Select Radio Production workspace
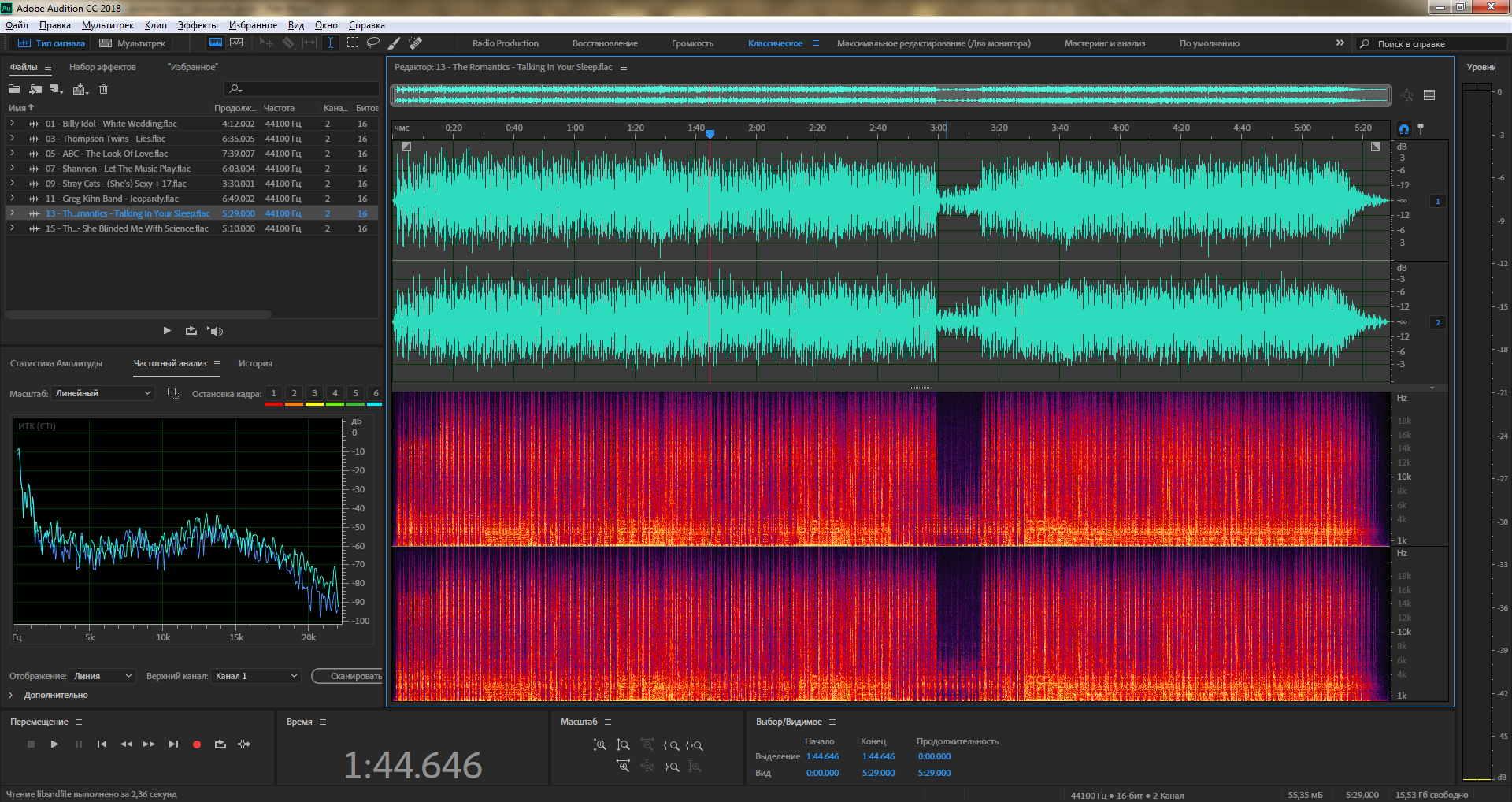 point(506,43)
